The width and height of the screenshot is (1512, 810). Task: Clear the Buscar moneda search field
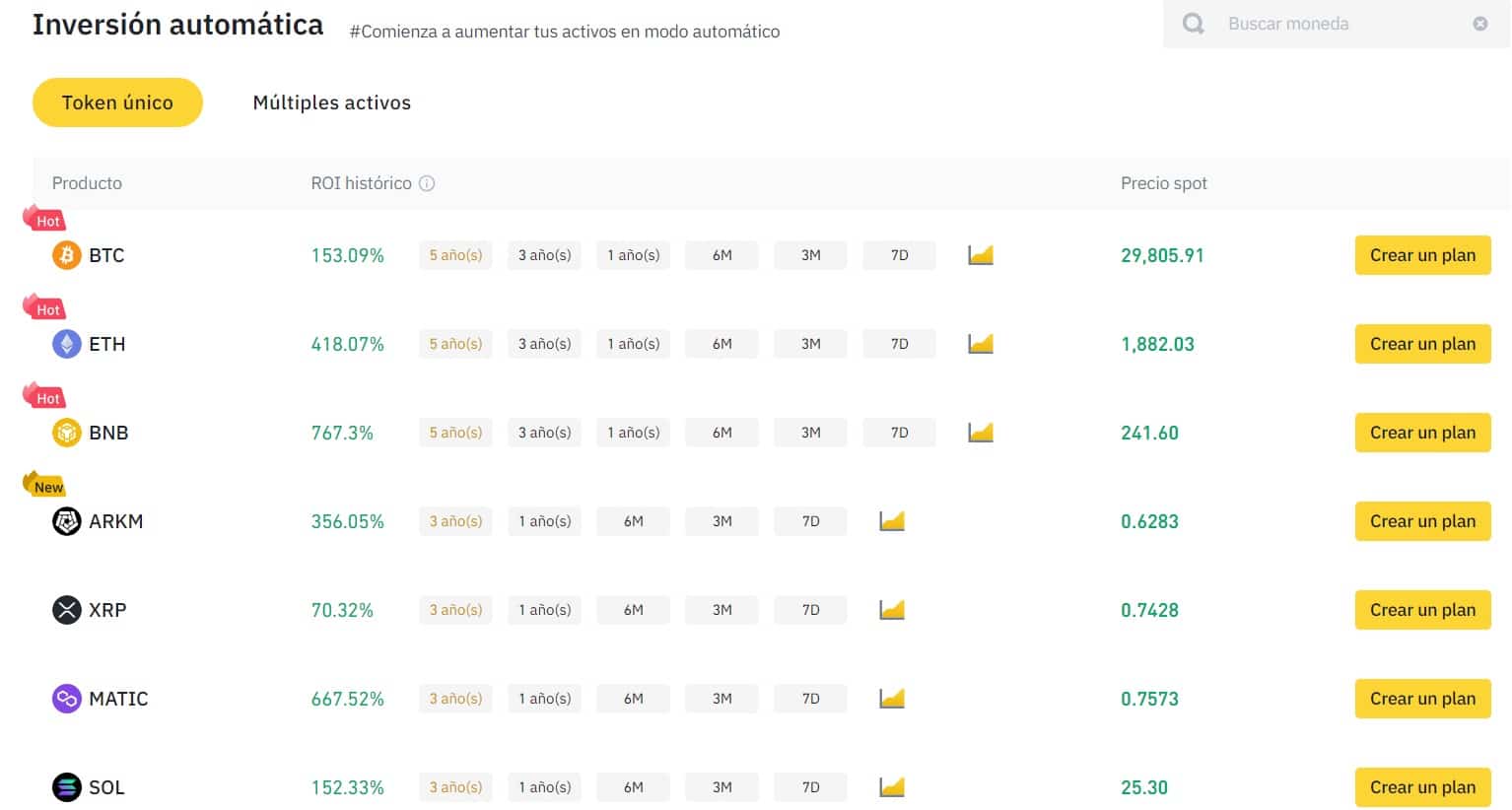pos(1480,24)
